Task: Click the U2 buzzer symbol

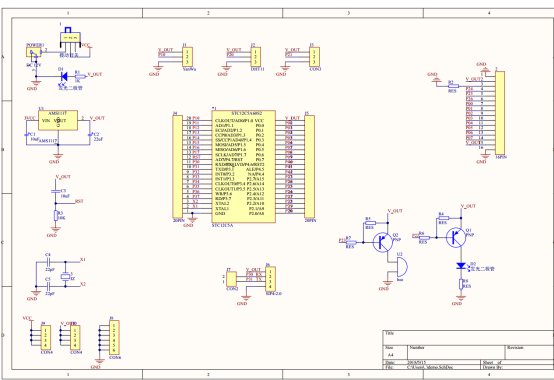Action: tap(402, 267)
